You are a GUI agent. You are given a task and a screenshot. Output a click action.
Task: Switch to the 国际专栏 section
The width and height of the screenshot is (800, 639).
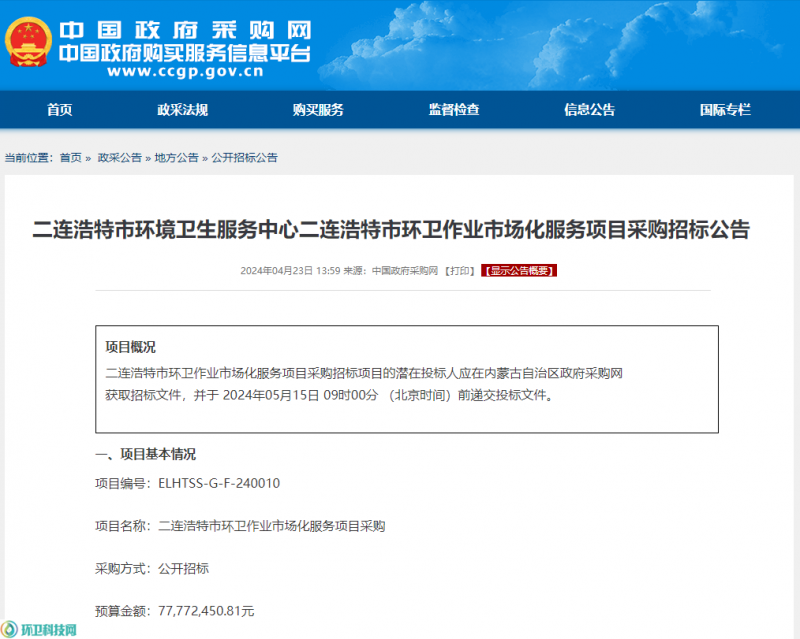725,110
